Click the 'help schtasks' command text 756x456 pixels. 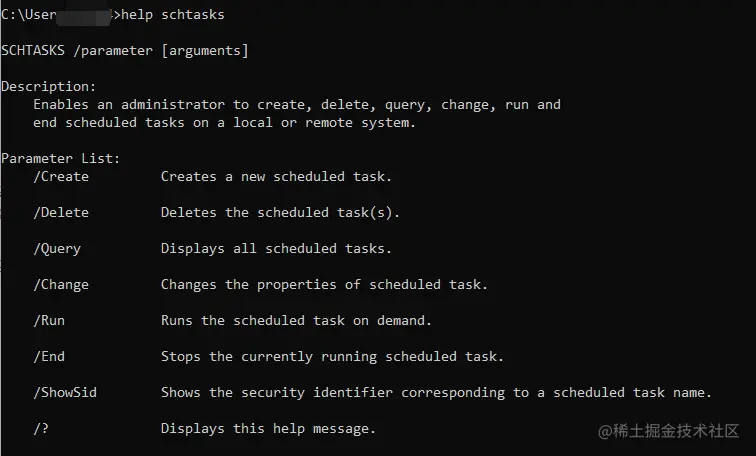point(172,15)
